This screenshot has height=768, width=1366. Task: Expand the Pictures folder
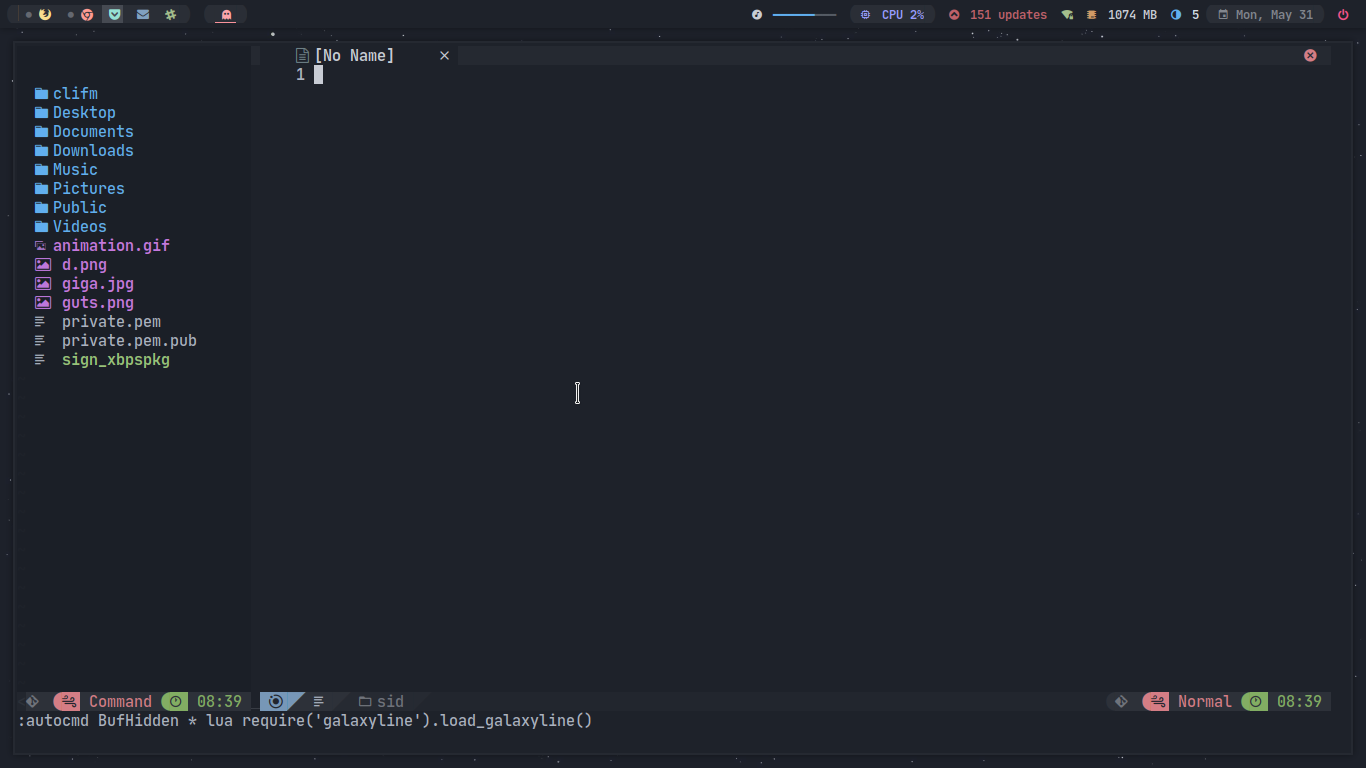pos(88,188)
